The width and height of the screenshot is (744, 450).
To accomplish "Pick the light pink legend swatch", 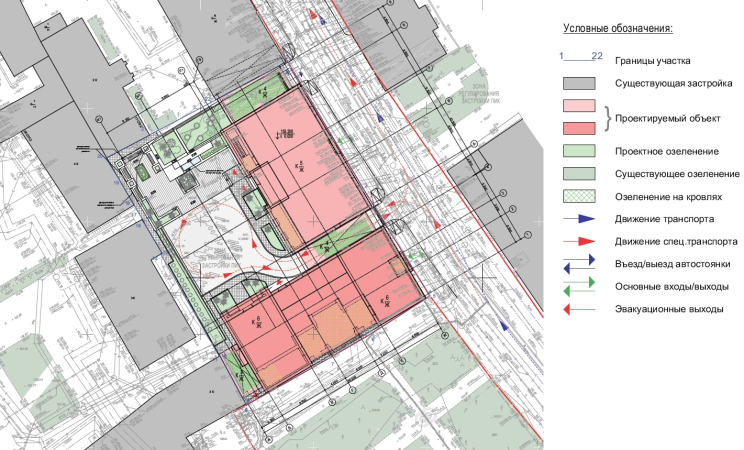I will click(x=580, y=106).
